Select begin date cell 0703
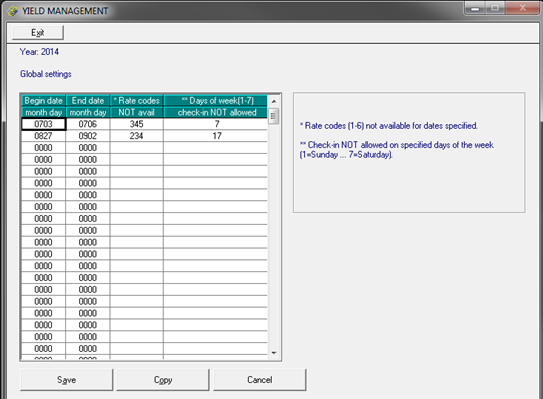 [43, 124]
